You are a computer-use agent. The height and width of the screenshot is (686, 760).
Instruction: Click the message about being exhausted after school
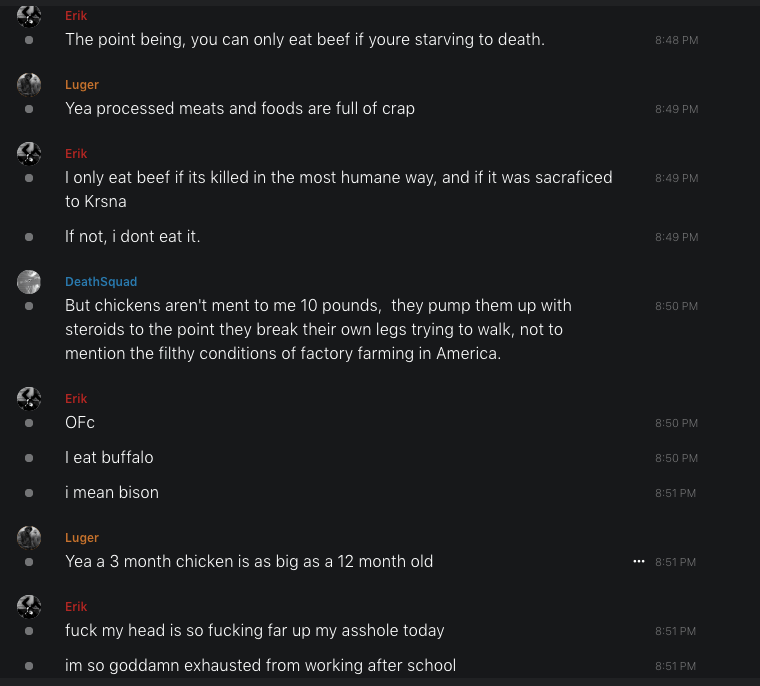pos(260,666)
